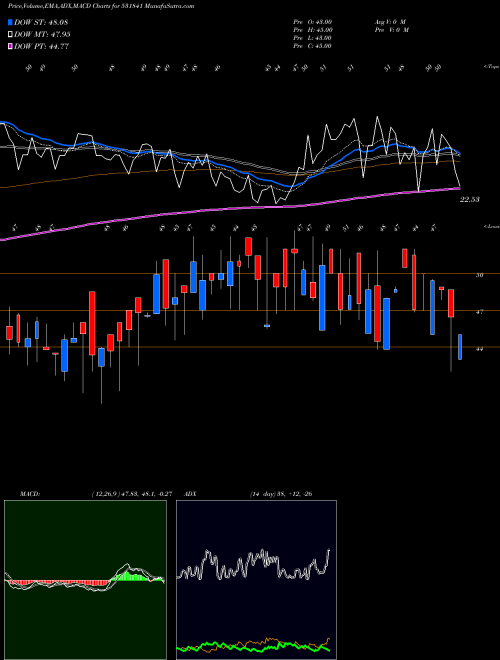
Task: Click the 'MACD:' panel heading
Action: pyautogui.click(x=30, y=494)
